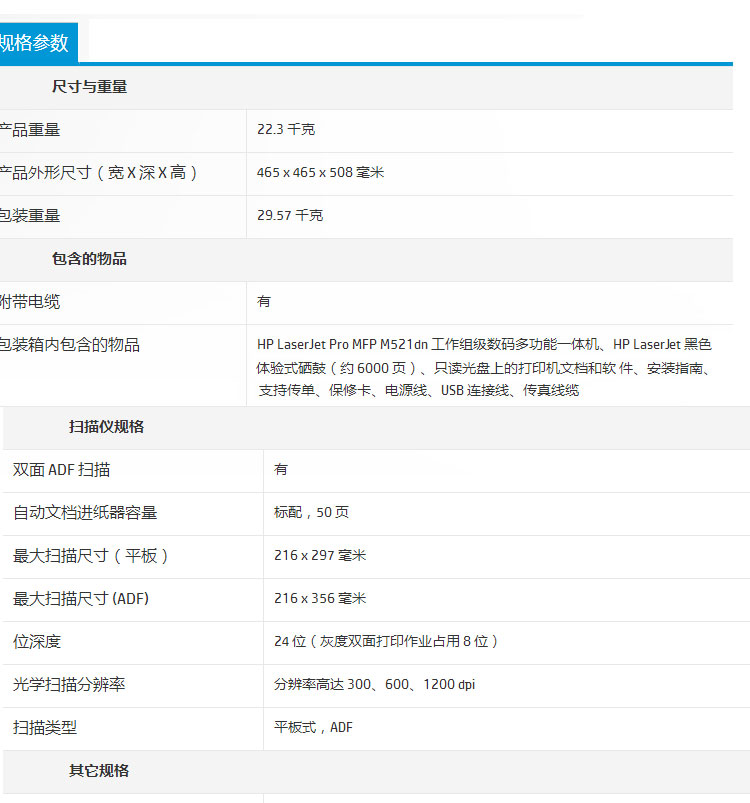Click the 最大扫描尺寸 (ADF) label
This screenshot has height=803, width=750.
pyautogui.click(x=81, y=599)
